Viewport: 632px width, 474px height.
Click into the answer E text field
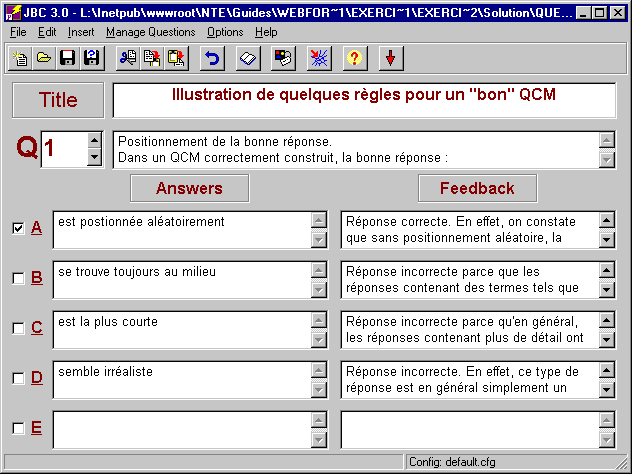pos(180,429)
